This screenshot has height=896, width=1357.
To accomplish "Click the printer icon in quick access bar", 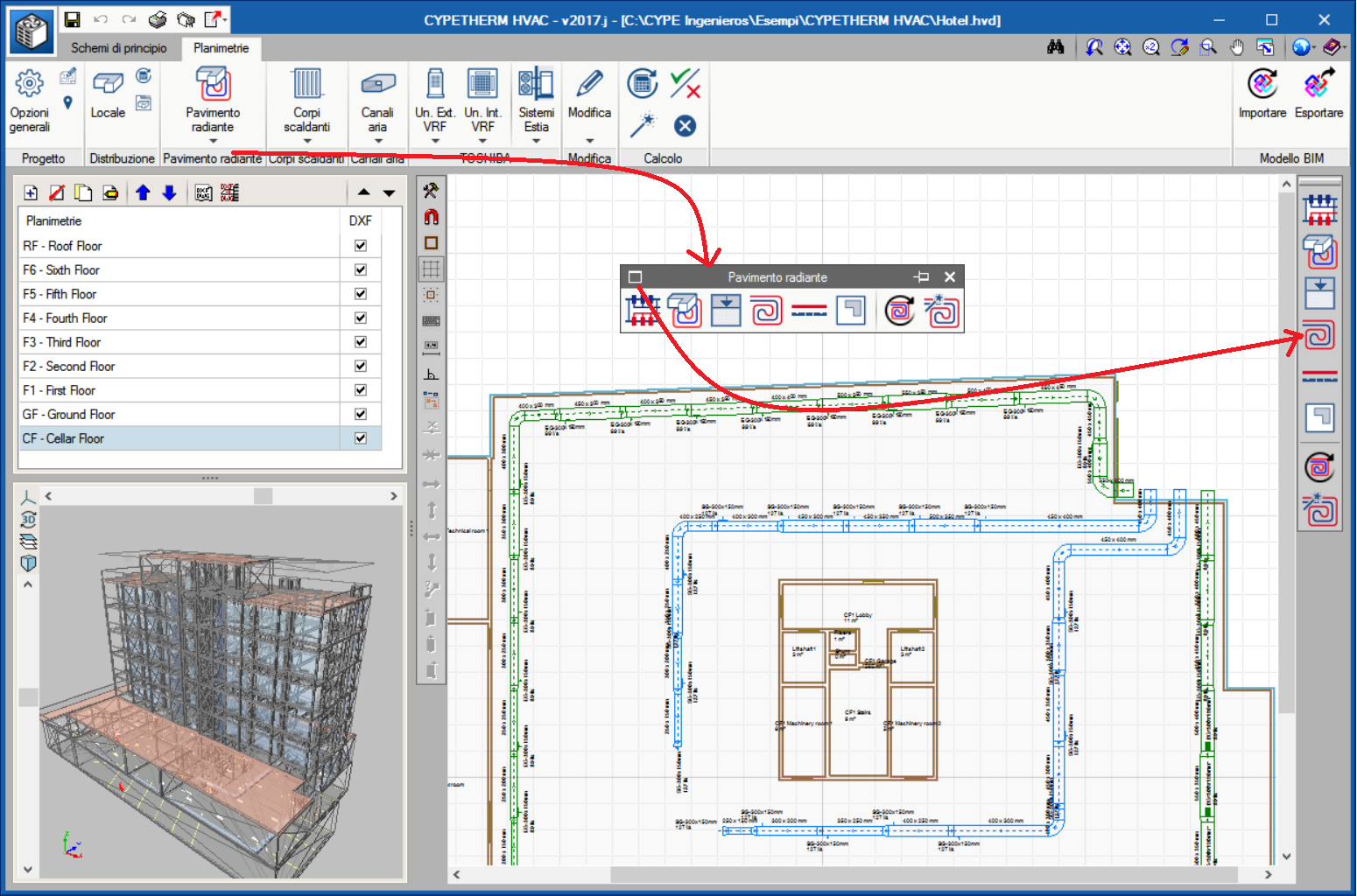I will pos(158,19).
